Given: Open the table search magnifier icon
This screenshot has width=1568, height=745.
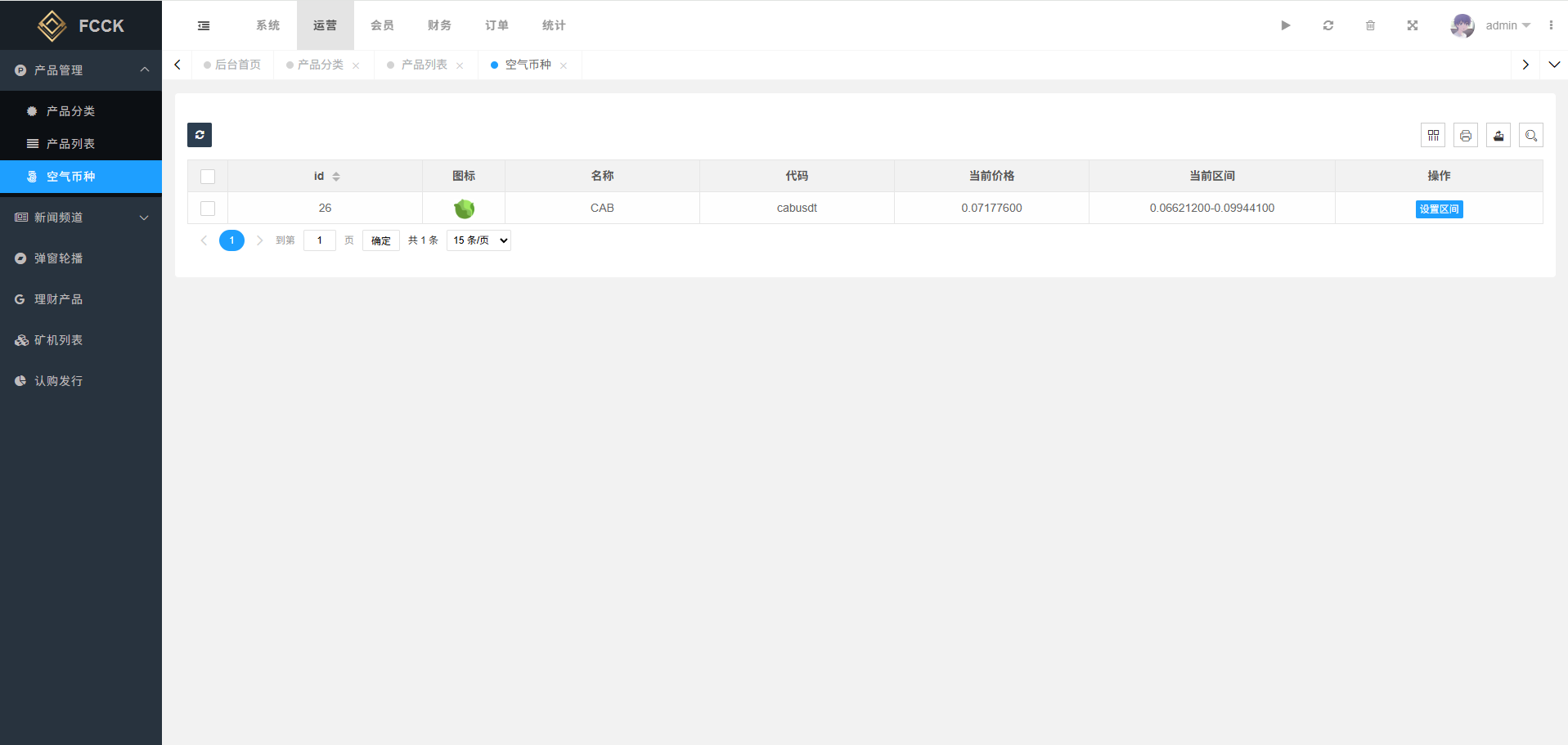Looking at the screenshot, I should point(1530,136).
